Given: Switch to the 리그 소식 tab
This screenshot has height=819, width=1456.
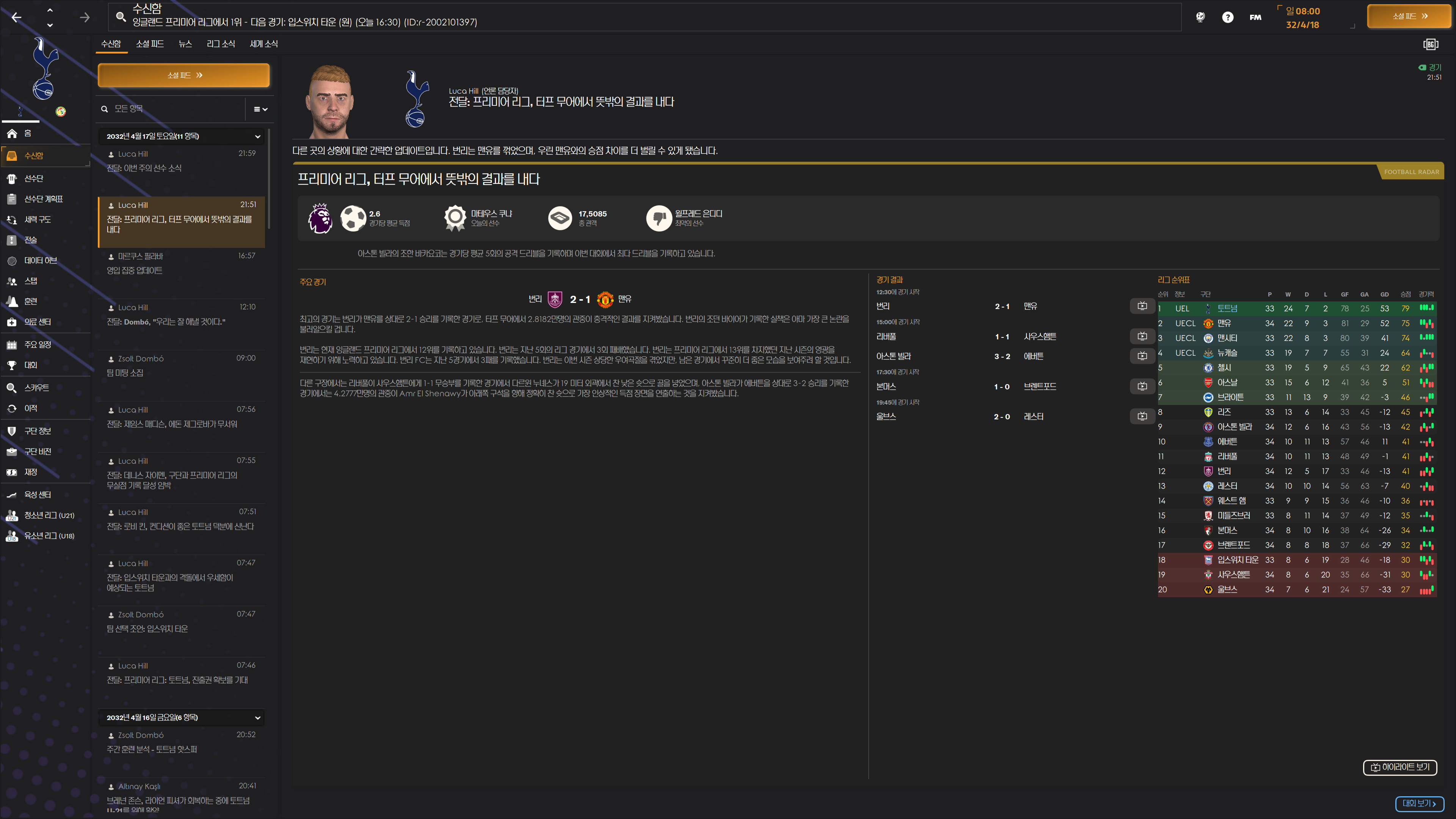Looking at the screenshot, I should click(x=220, y=44).
